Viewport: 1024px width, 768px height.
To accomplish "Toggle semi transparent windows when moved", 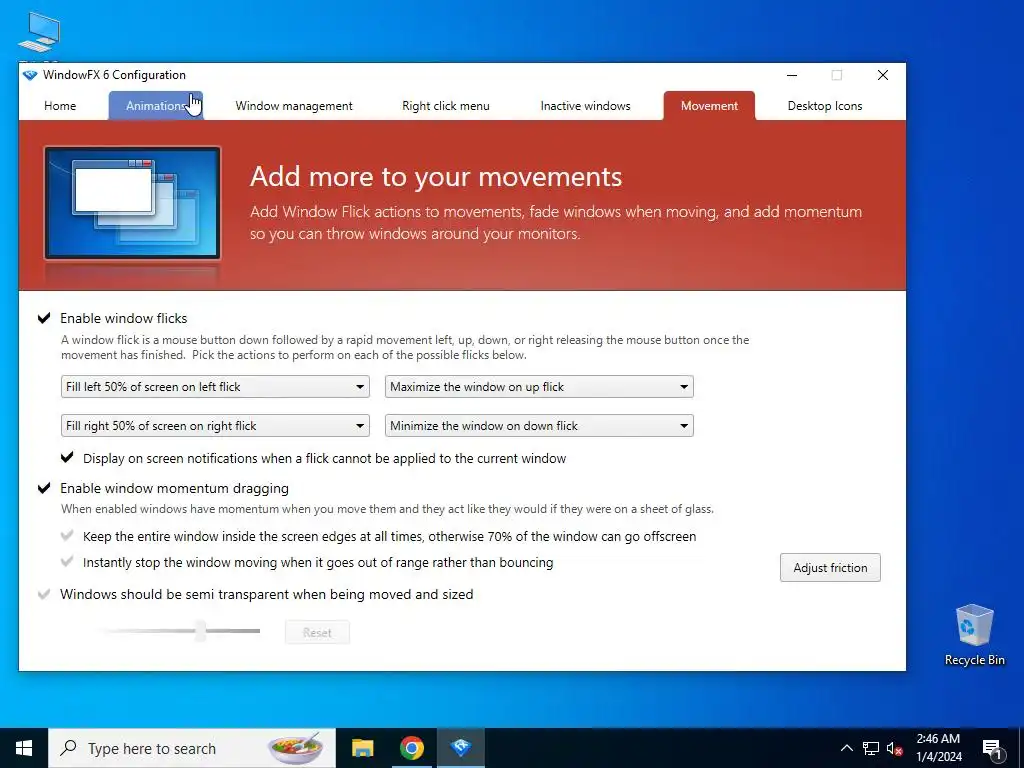I will click(44, 594).
